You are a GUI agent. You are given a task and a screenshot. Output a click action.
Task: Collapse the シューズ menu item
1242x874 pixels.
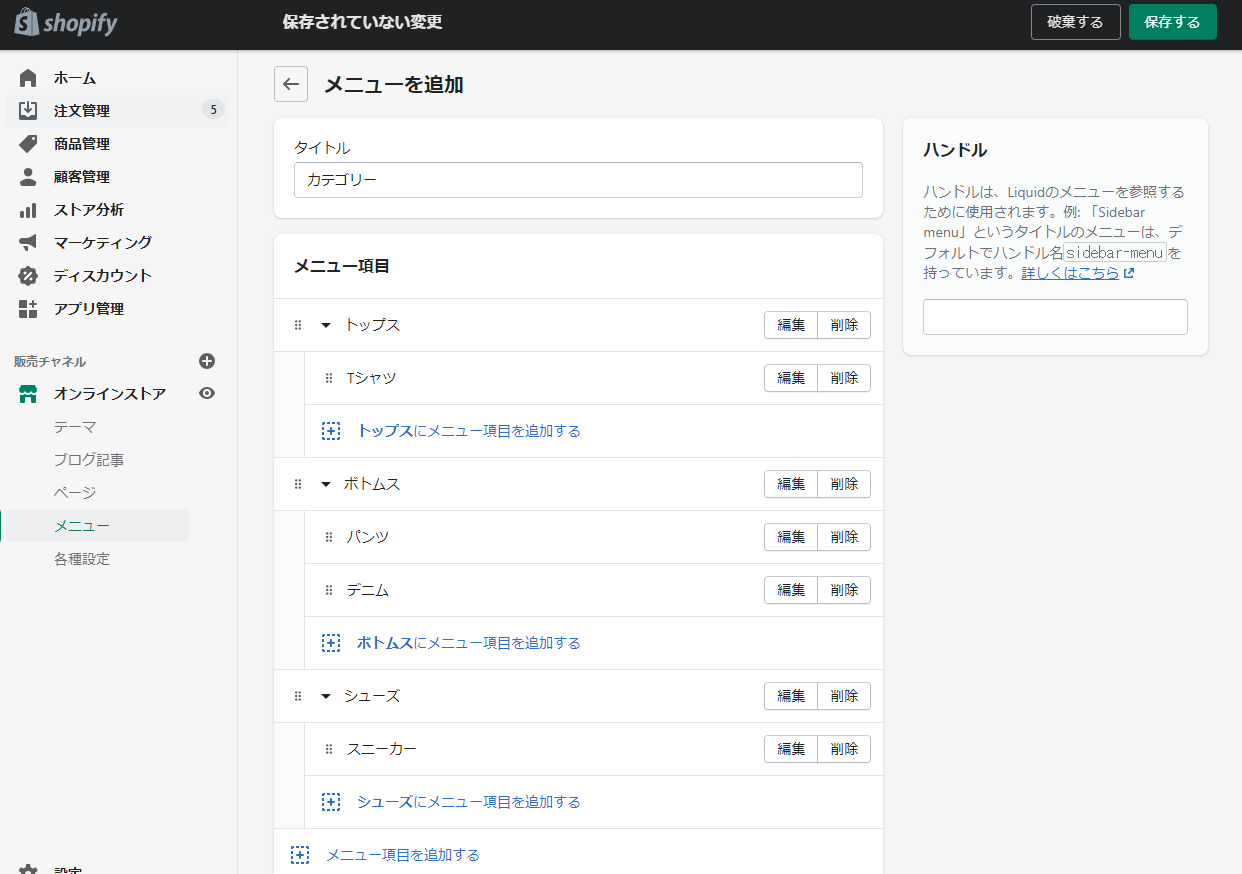325,696
